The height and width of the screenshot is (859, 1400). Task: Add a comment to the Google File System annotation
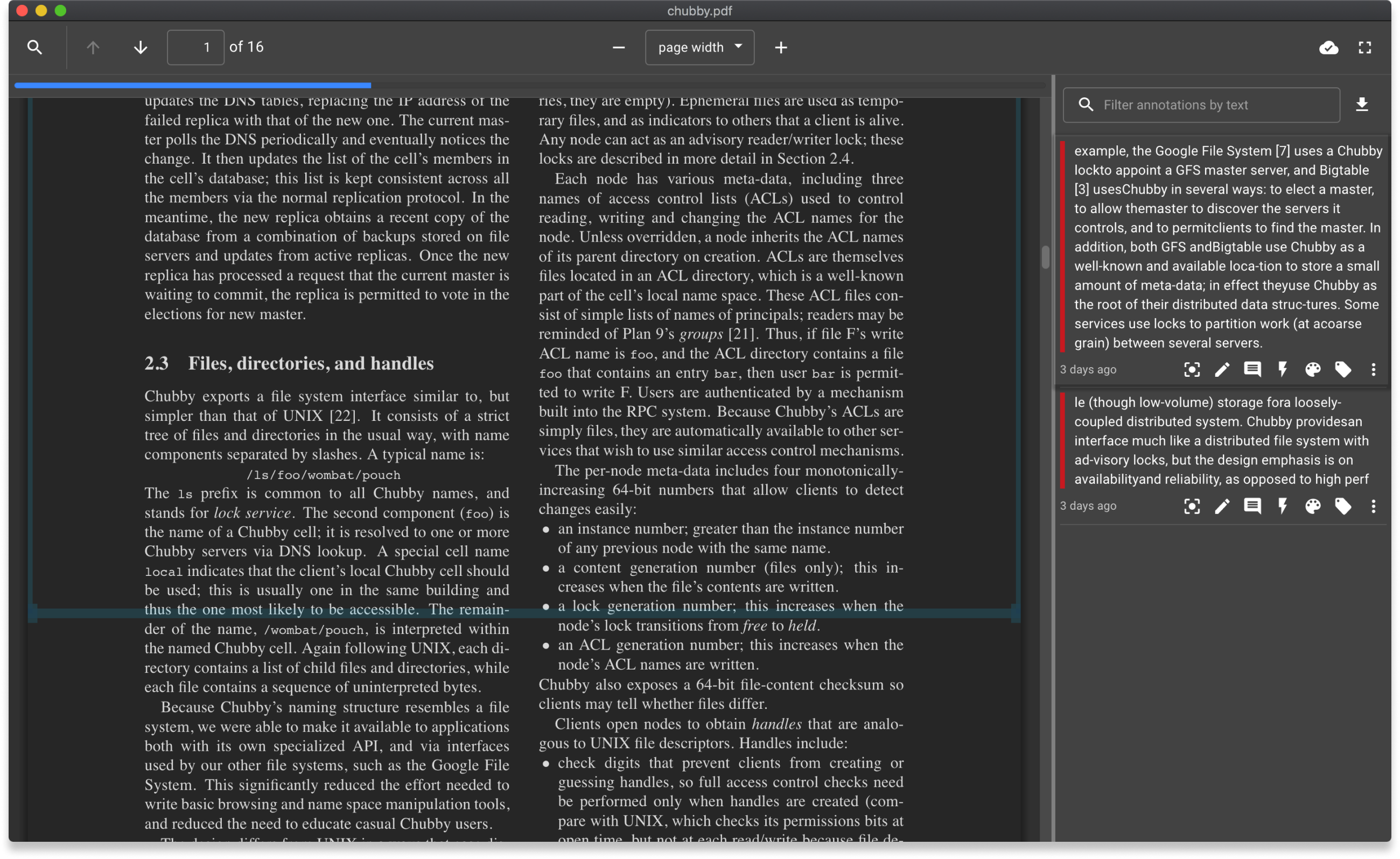coord(1251,369)
